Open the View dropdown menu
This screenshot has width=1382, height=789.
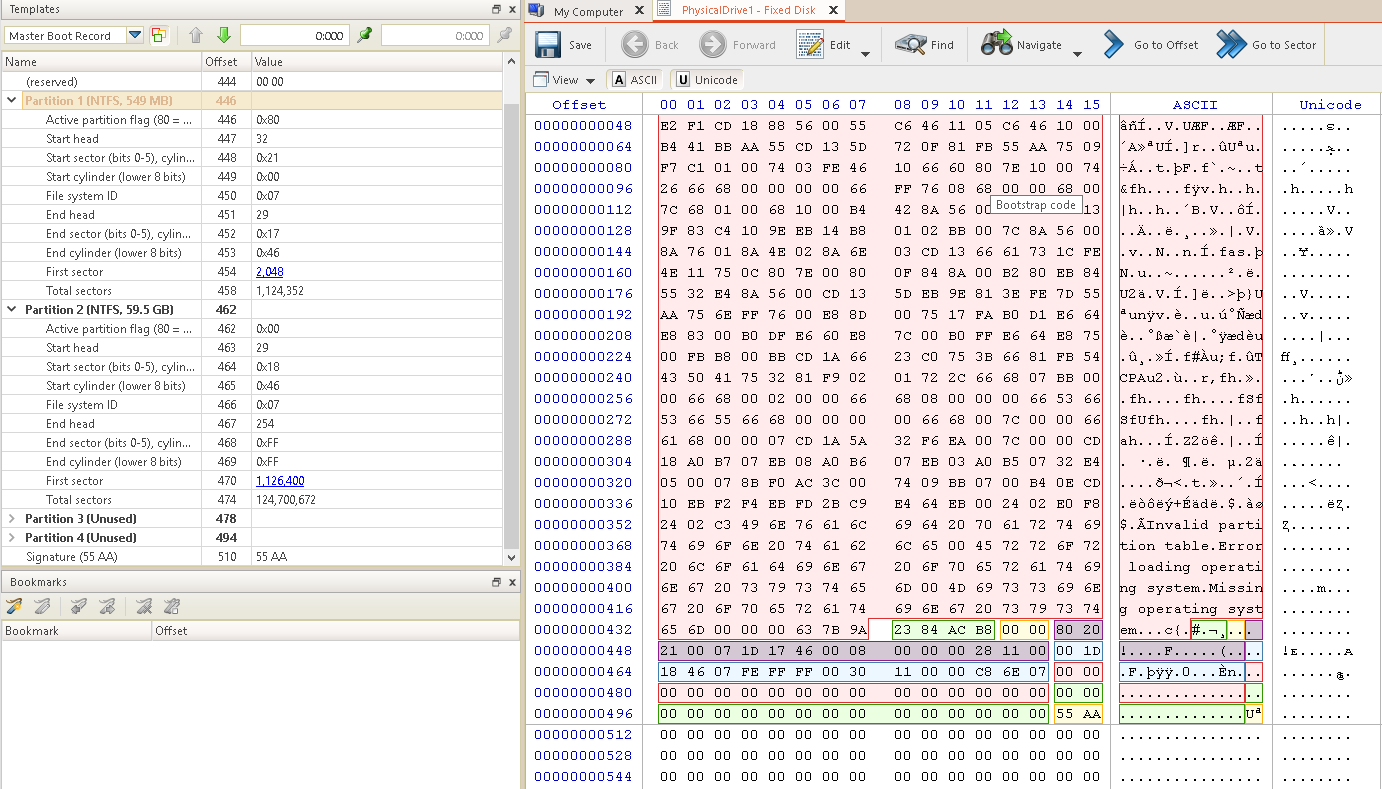[x=565, y=80]
